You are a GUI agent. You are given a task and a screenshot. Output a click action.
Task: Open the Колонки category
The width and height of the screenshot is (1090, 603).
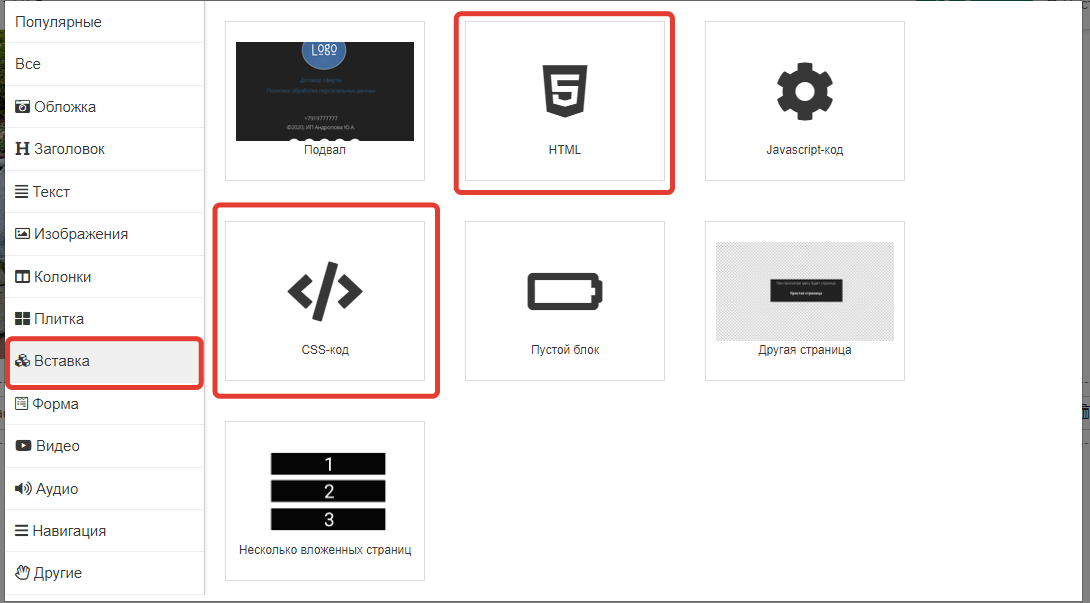pyautogui.click(x=104, y=276)
